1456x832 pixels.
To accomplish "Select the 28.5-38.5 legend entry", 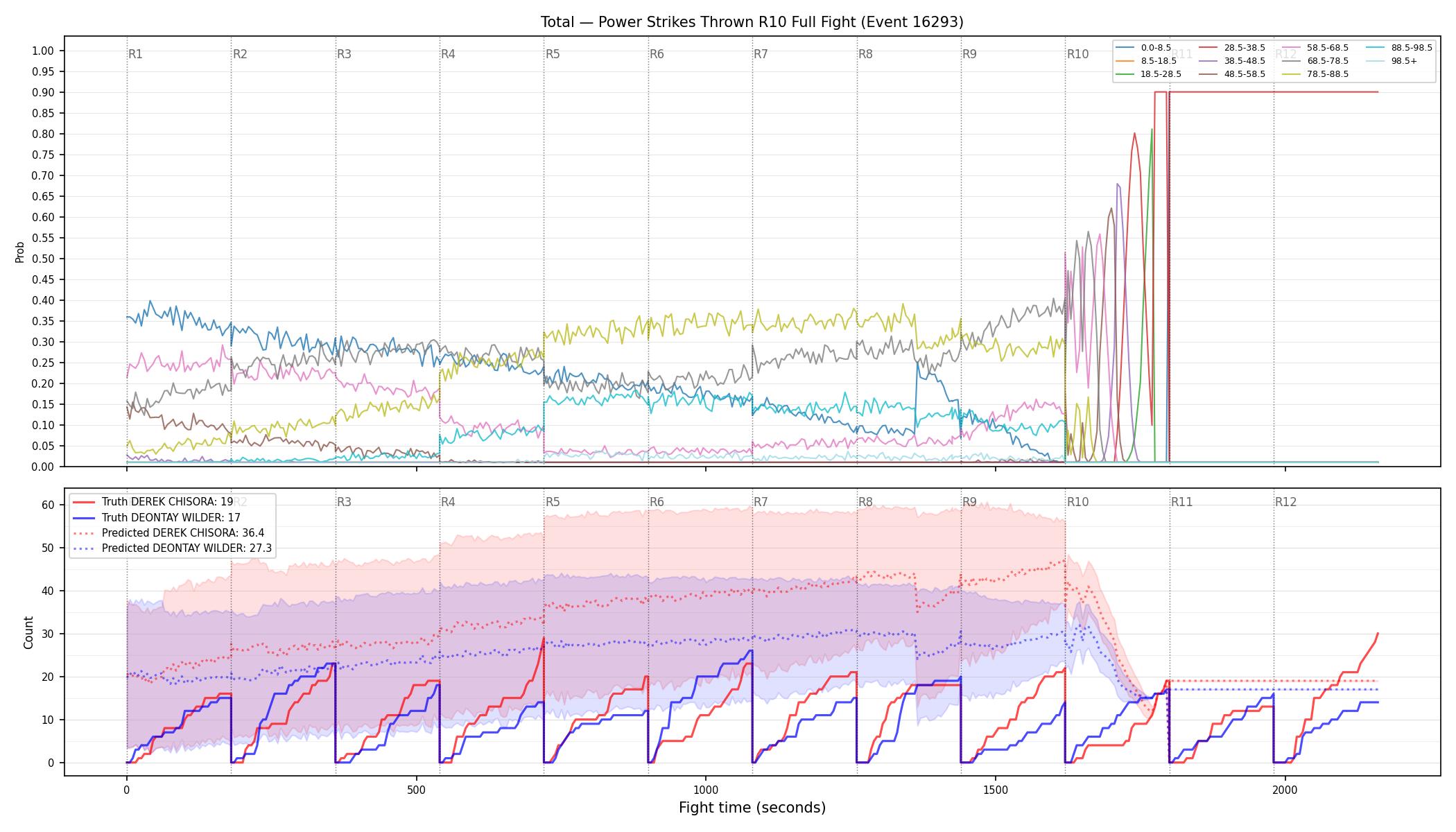I will 1231,48.
